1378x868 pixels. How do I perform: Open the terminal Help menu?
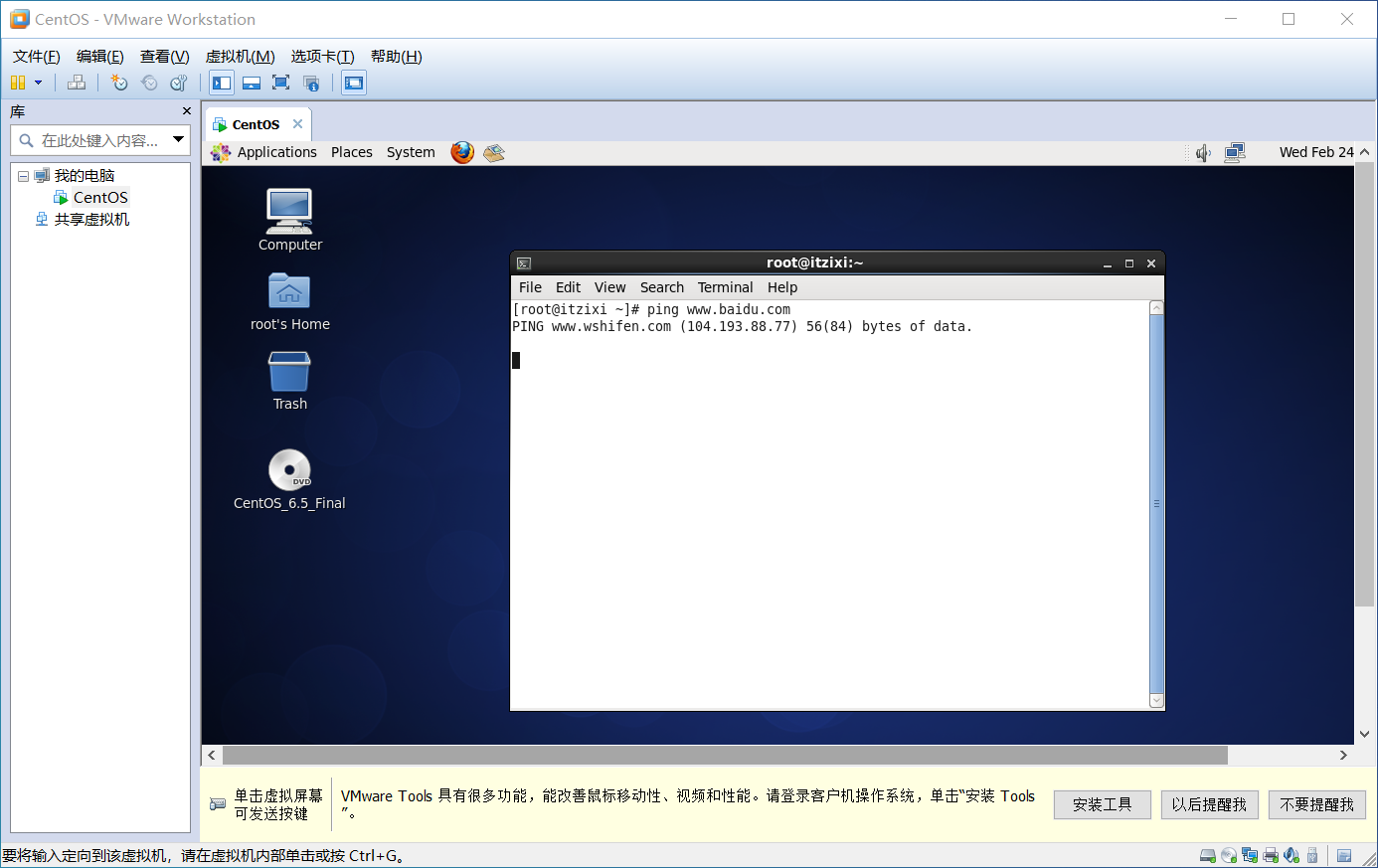(782, 287)
